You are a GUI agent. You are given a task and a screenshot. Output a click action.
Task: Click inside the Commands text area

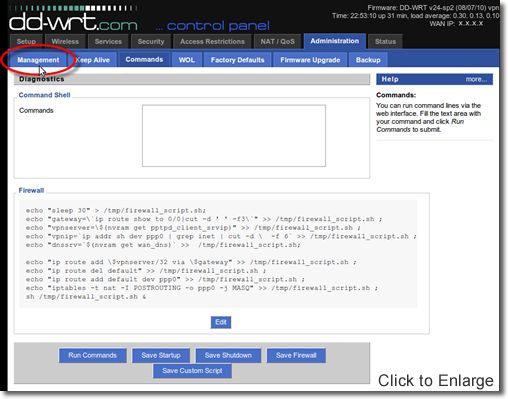click(234, 136)
